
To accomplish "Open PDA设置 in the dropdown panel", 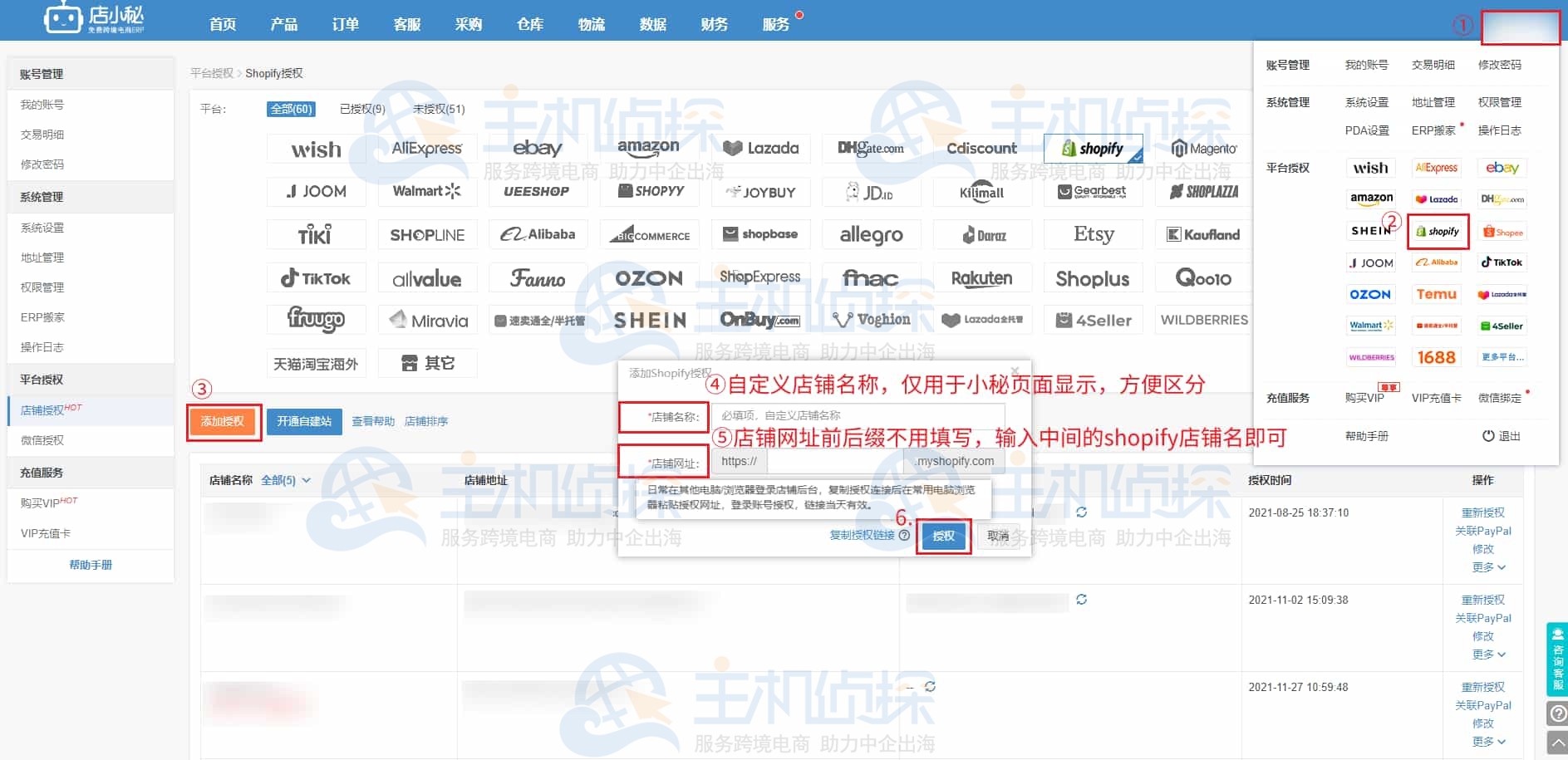I will (1367, 130).
